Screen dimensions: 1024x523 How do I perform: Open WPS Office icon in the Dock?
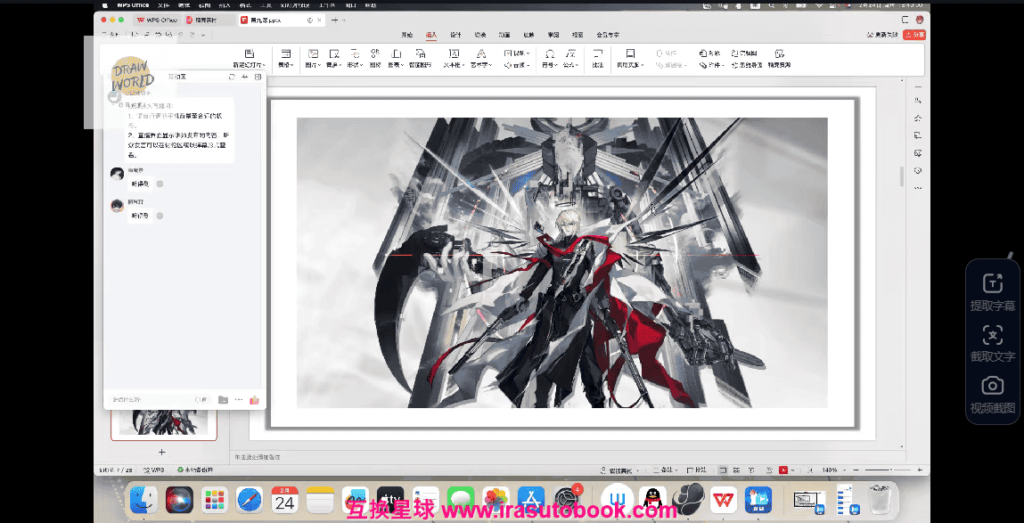(x=723, y=501)
